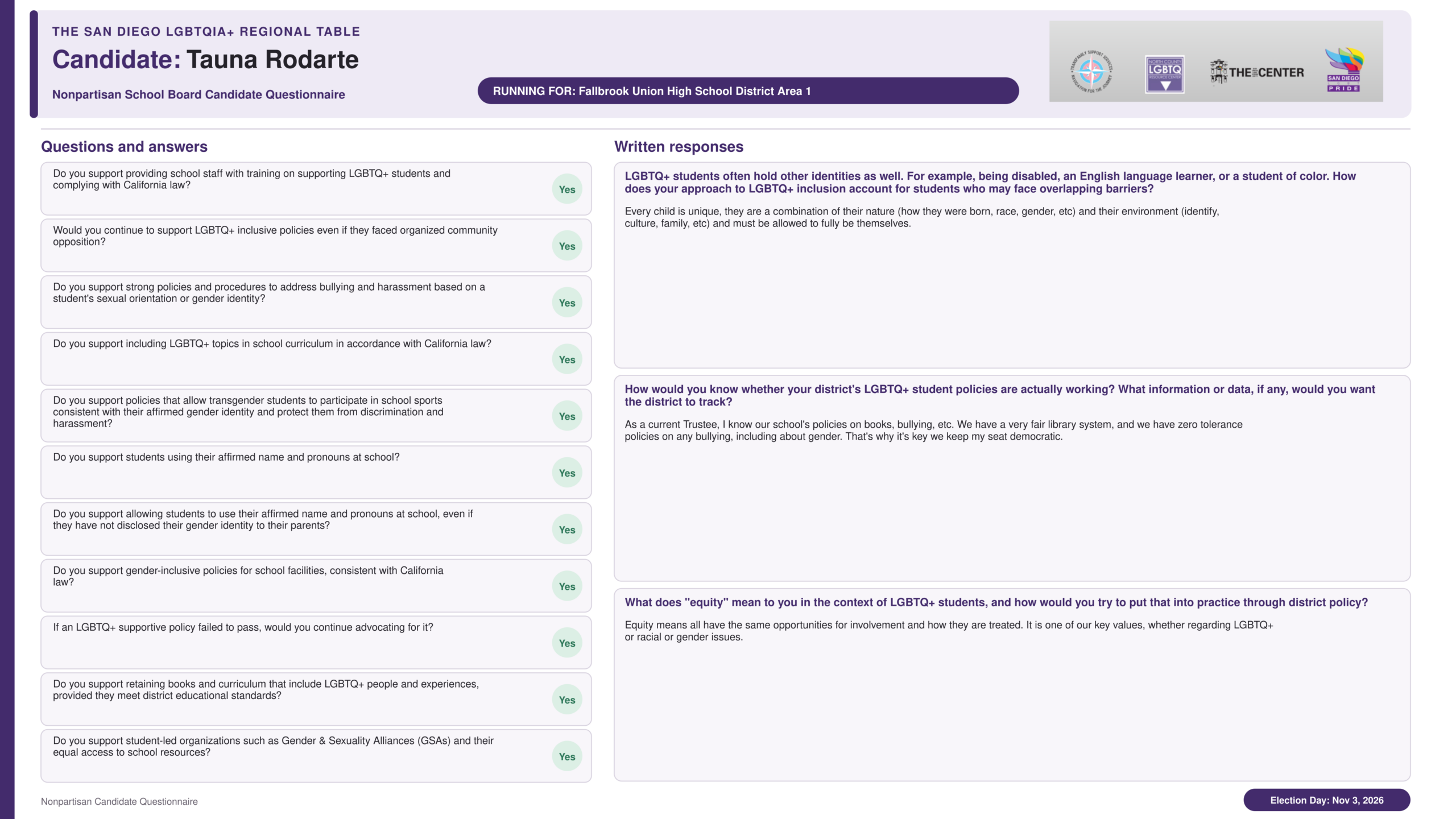Click the Yes badge for affirmed name and pronouns question
The width and height of the screenshot is (1456, 819).
[x=567, y=473]
